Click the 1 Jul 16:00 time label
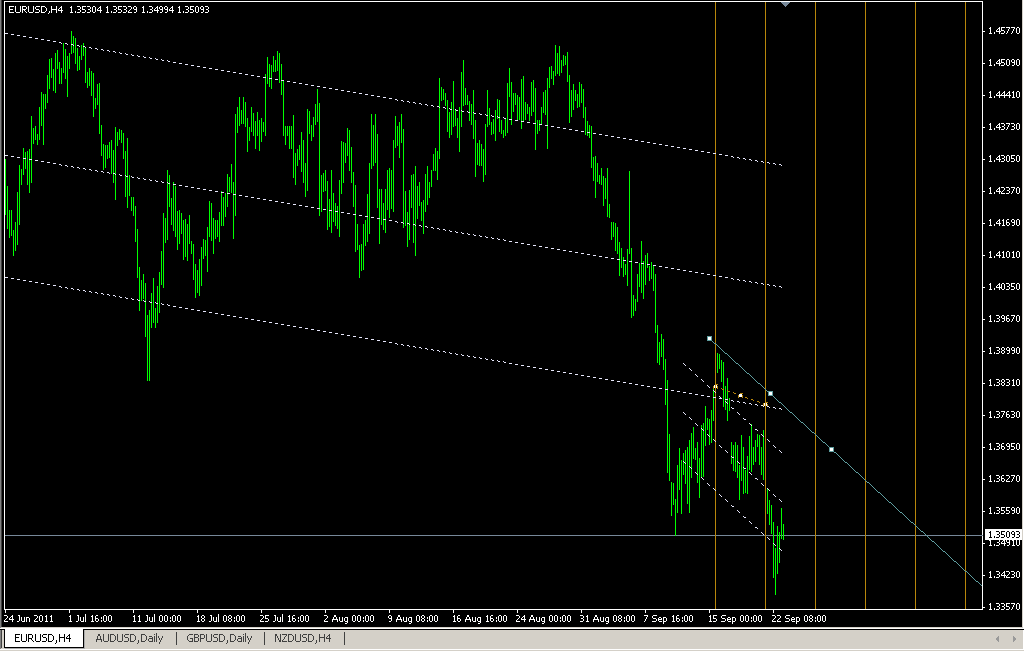Viewport: 1024px width, 651px height. click(90, 618)
